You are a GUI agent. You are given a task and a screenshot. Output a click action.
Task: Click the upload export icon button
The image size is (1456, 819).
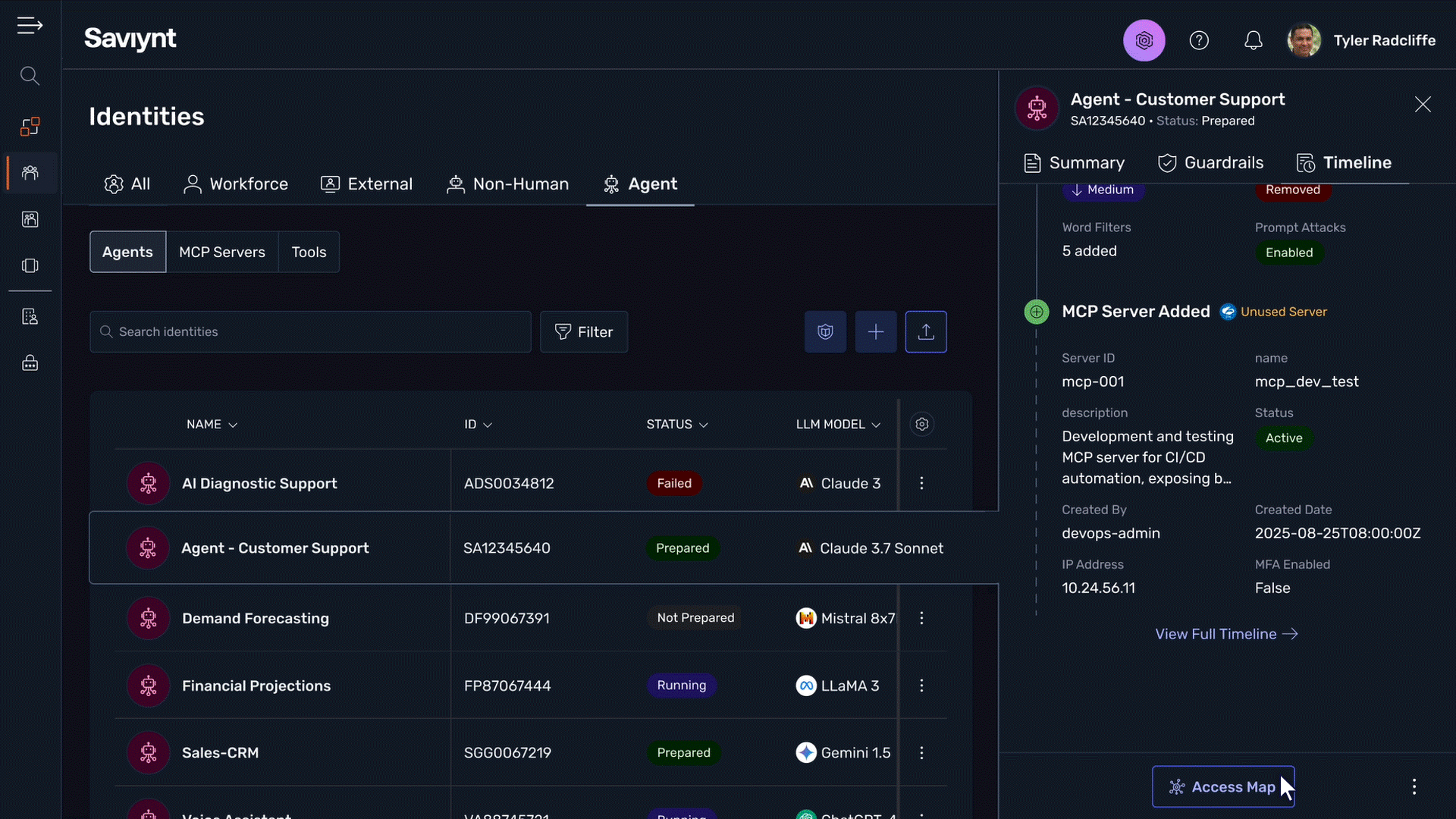coord(925,332)
